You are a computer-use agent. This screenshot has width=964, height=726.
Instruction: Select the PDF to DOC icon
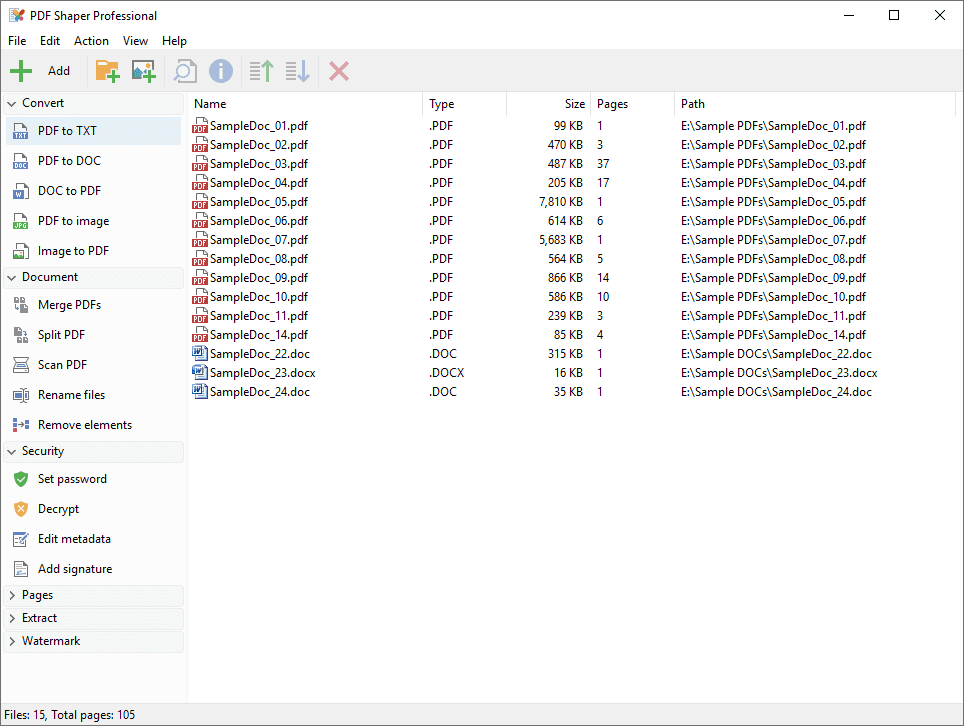click(x=21, y=161)
